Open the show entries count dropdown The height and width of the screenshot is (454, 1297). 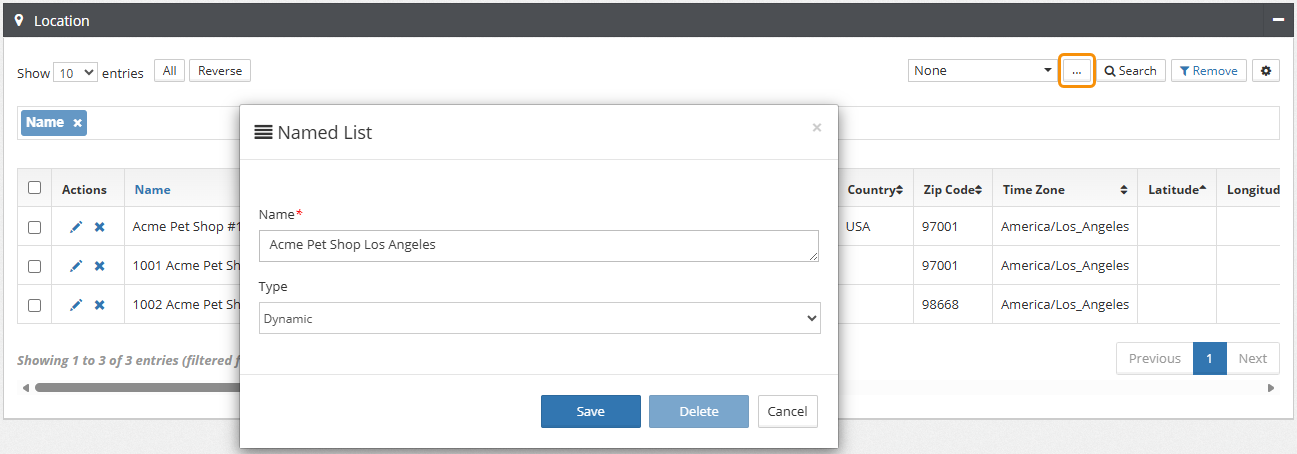[x=75, y=73]
